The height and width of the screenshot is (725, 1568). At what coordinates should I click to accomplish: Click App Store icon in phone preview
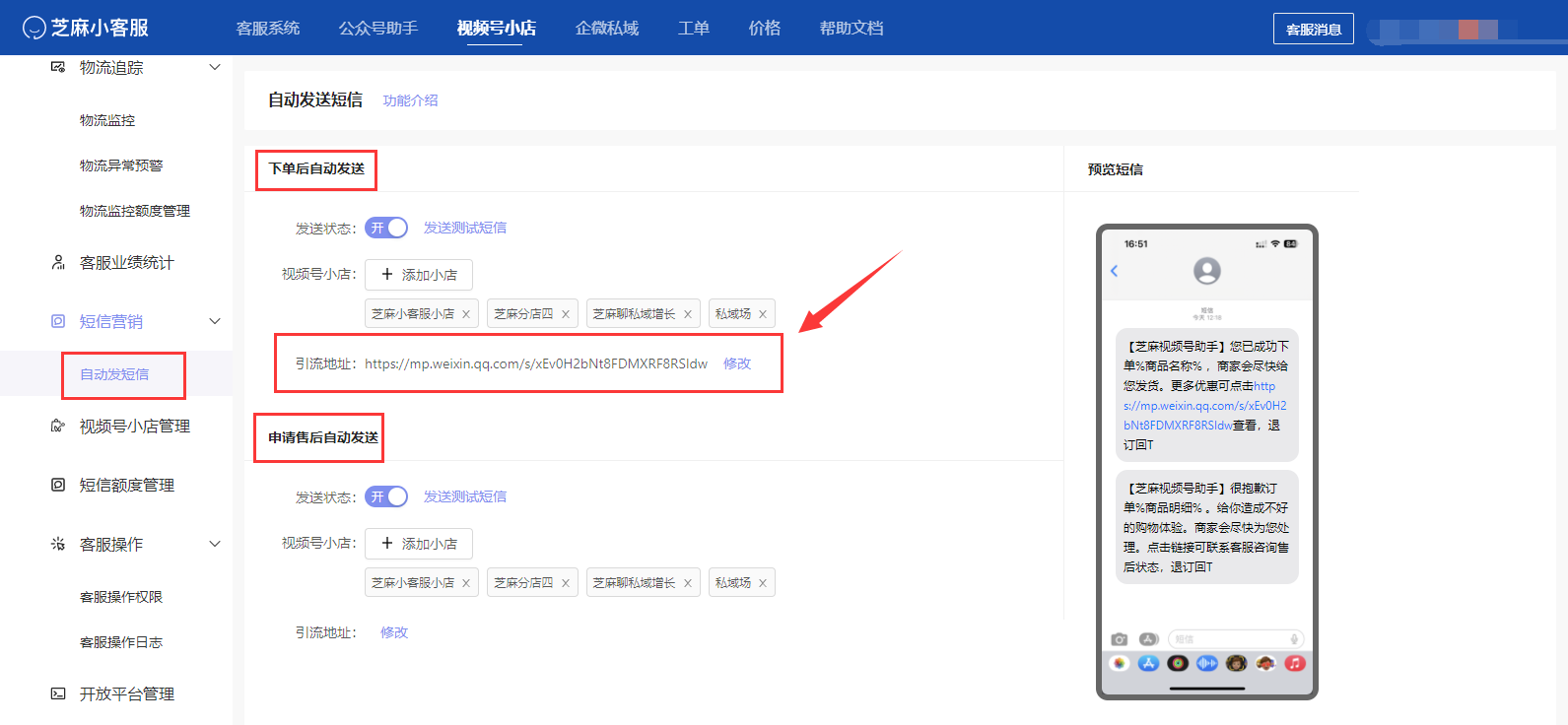coord(1148,663)
